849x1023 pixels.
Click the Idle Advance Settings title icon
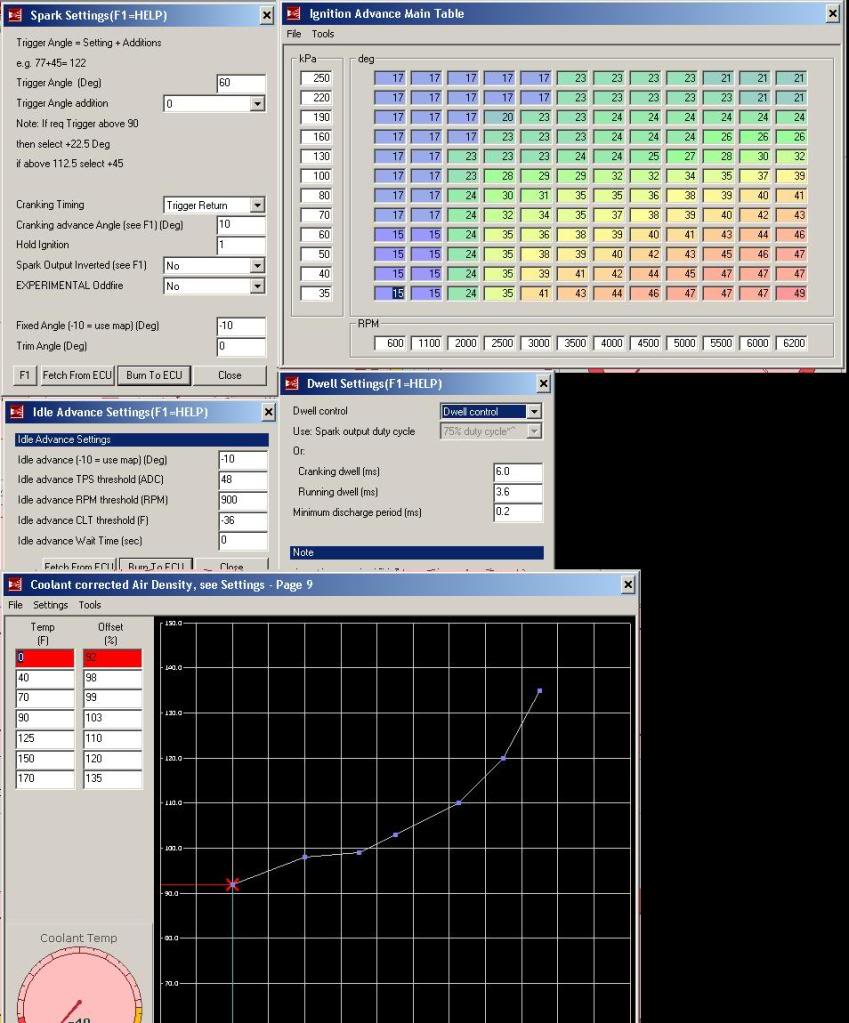(15, 412)
